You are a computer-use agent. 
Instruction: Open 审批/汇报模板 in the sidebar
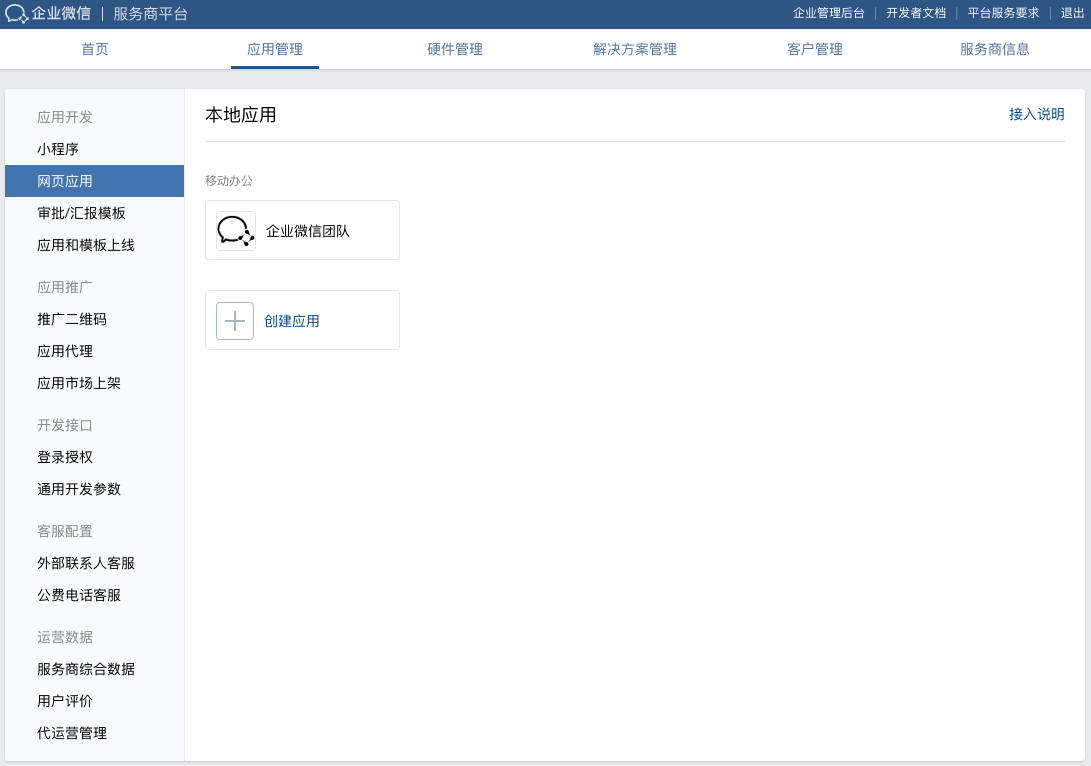click(x=95, y=213)
